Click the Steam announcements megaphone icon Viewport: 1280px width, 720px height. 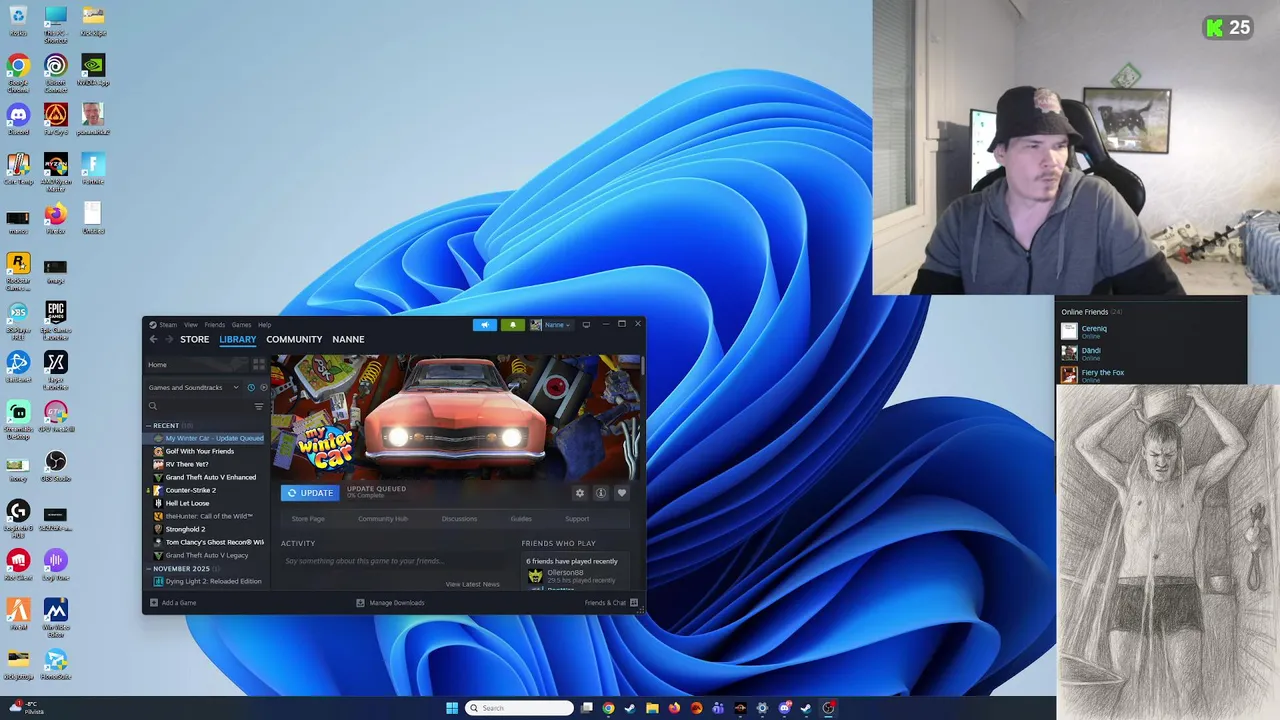485,325
